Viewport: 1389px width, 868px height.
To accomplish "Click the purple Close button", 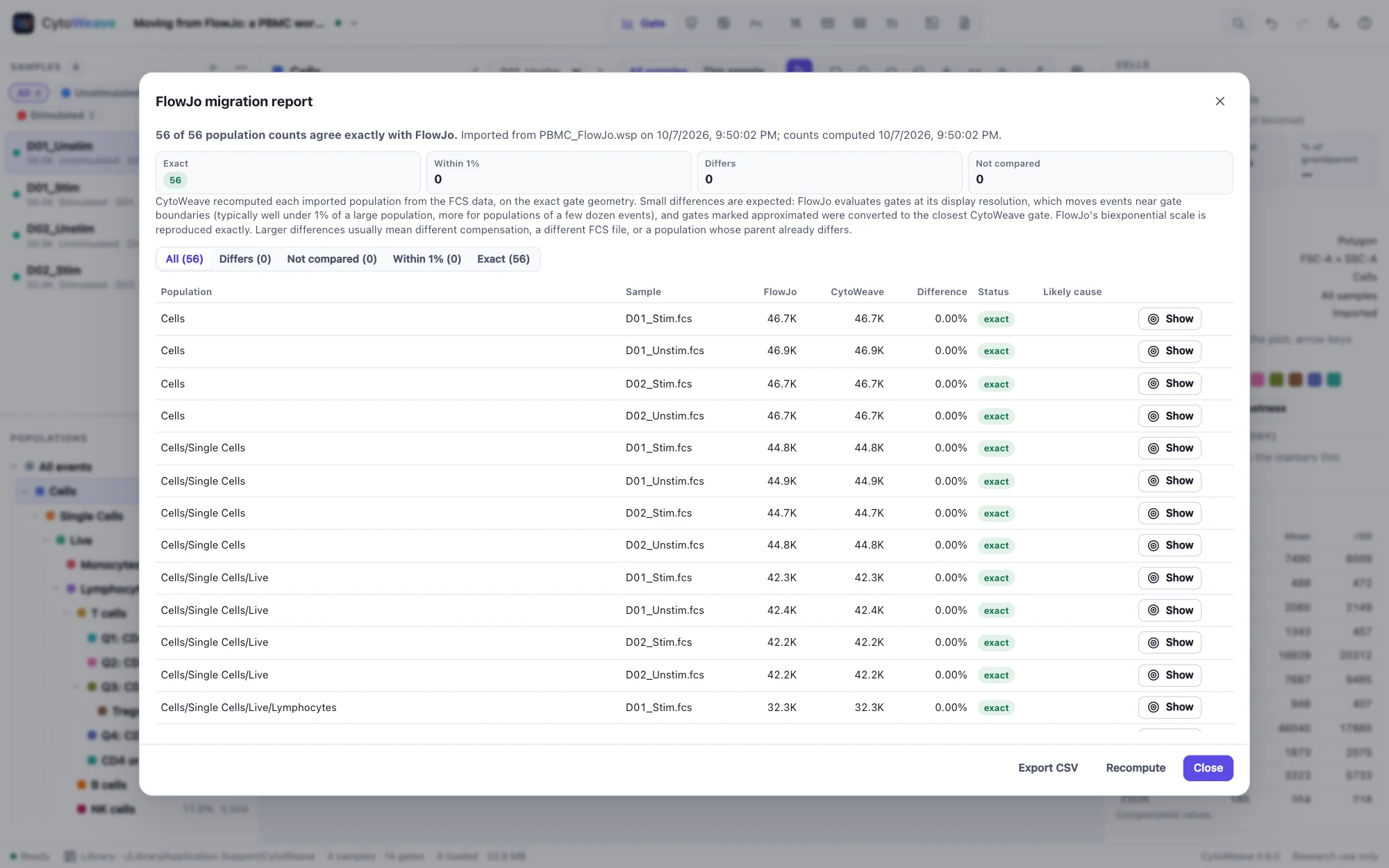I will [1208, 768].
